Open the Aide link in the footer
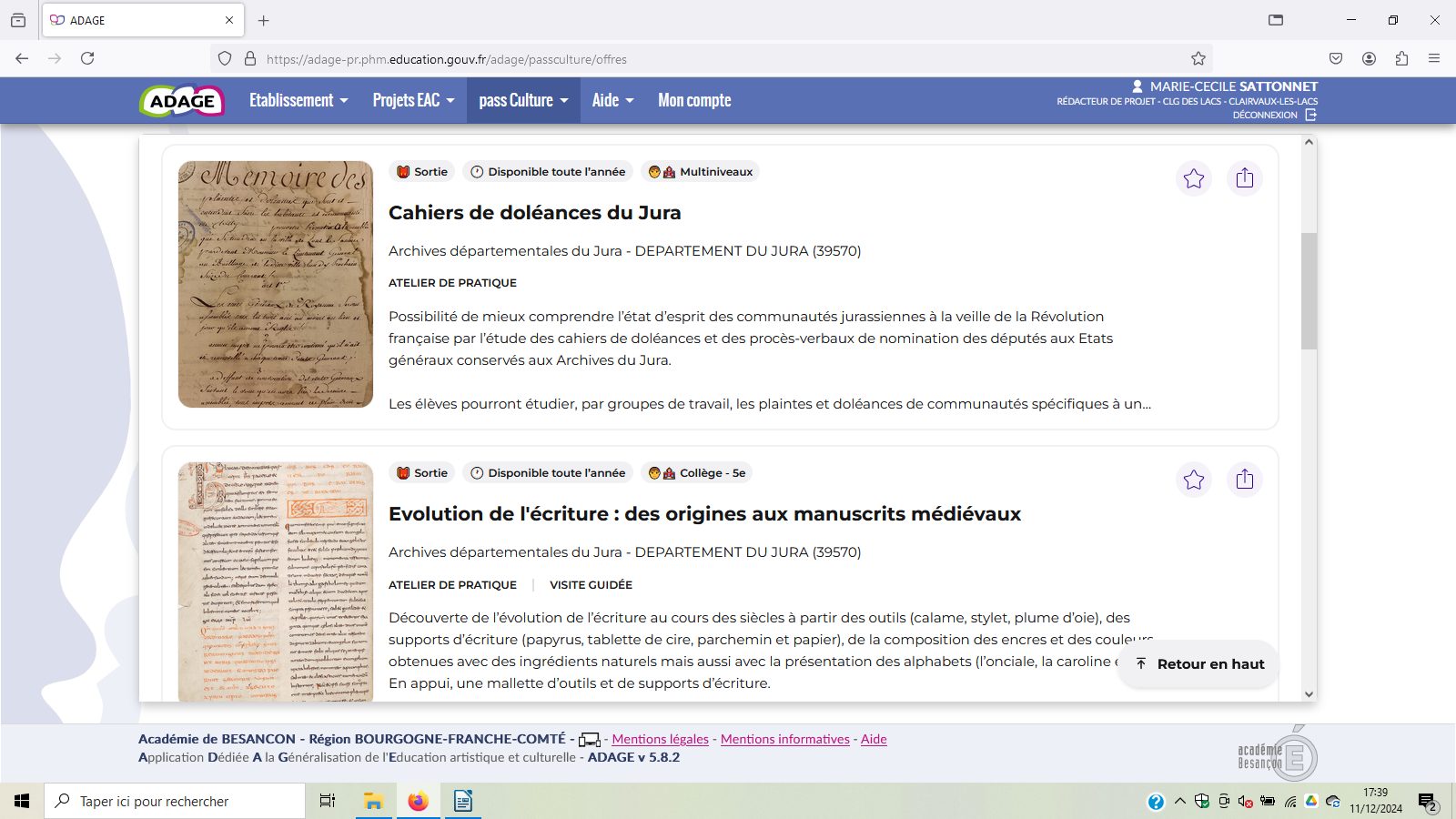The height and width of the screenshot is (819, 1456). coord(874,739)
